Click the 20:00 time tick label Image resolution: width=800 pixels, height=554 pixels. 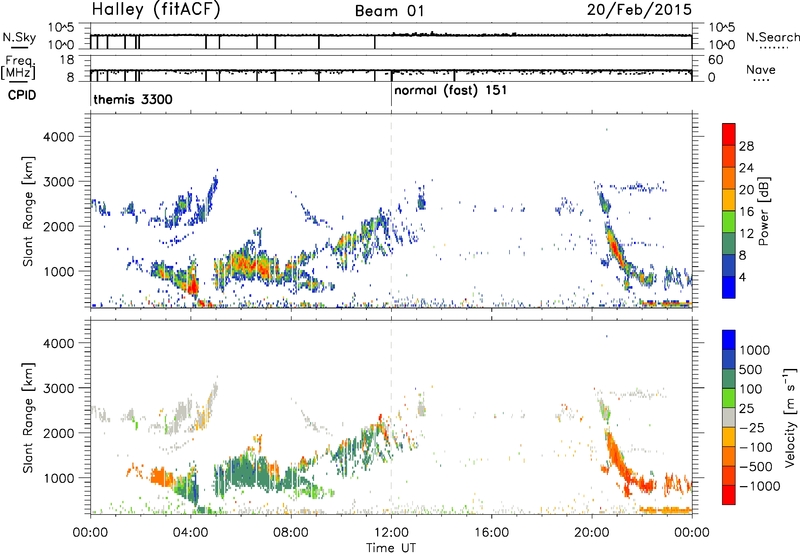pos(592,532)
